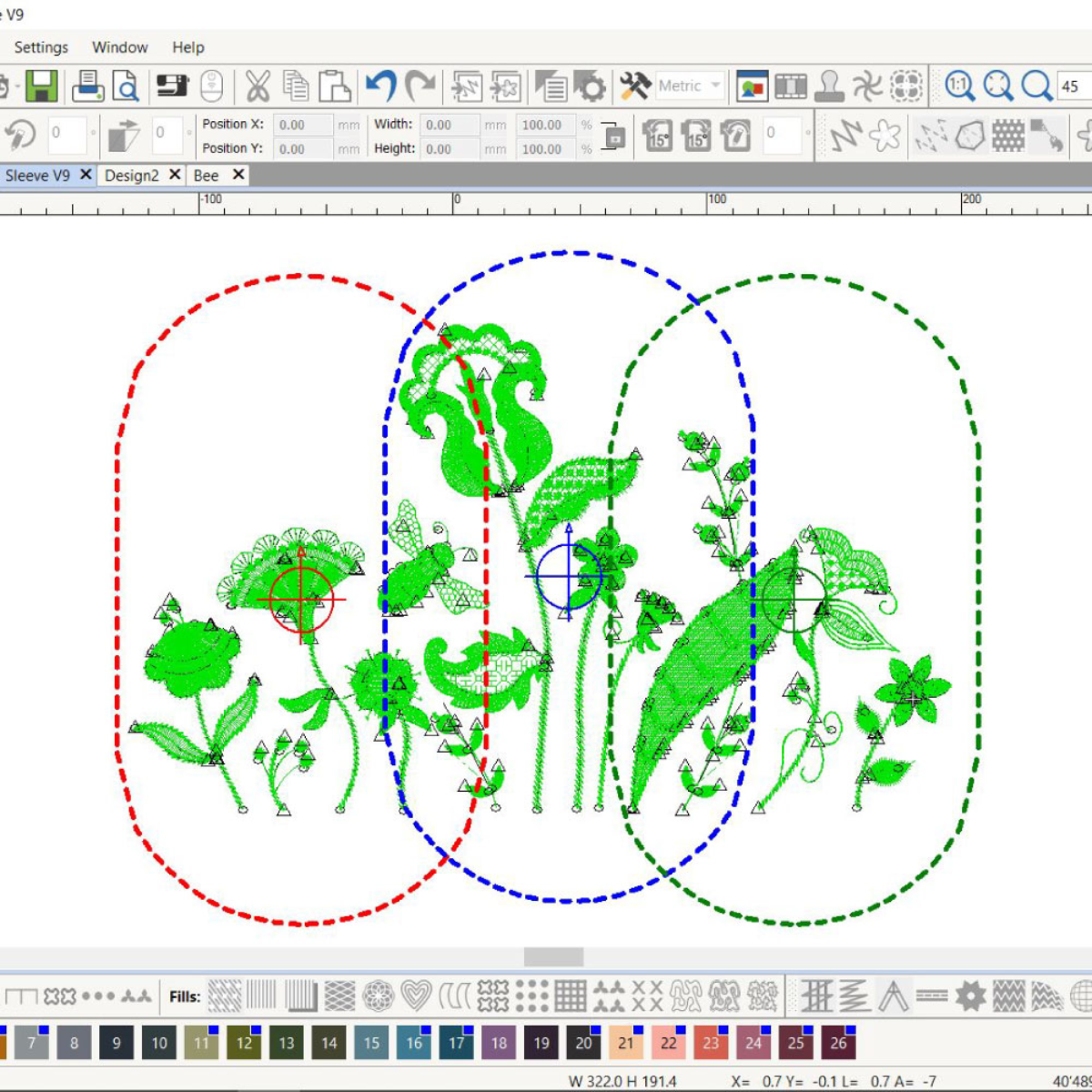This screenshot has height=1092, width=1092.
Task: Click the horizontal scrollbar thumb below the canvas
Action: pyautogui.click(x=553, y=956)
